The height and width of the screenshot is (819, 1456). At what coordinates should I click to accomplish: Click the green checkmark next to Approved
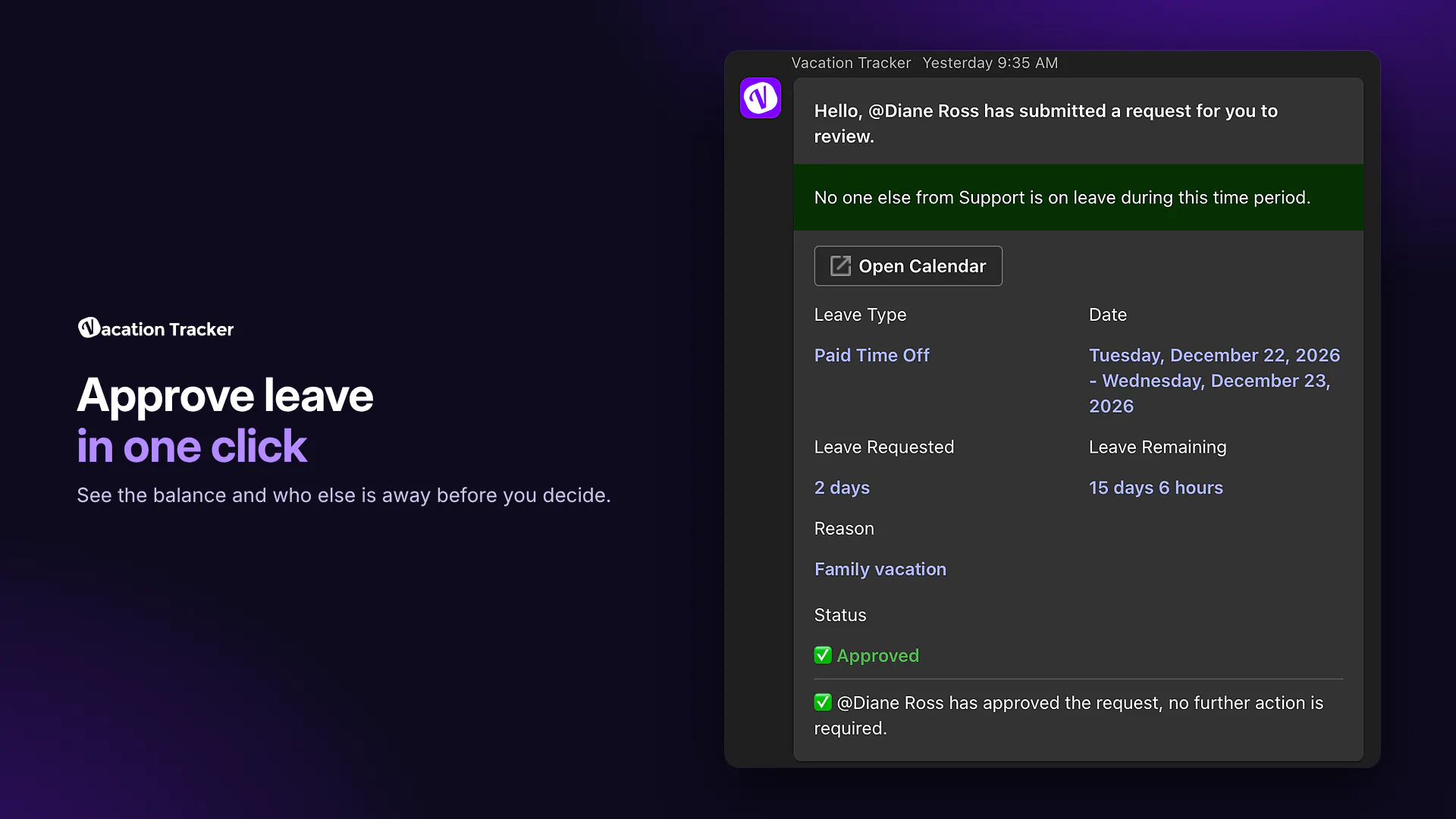823,655
